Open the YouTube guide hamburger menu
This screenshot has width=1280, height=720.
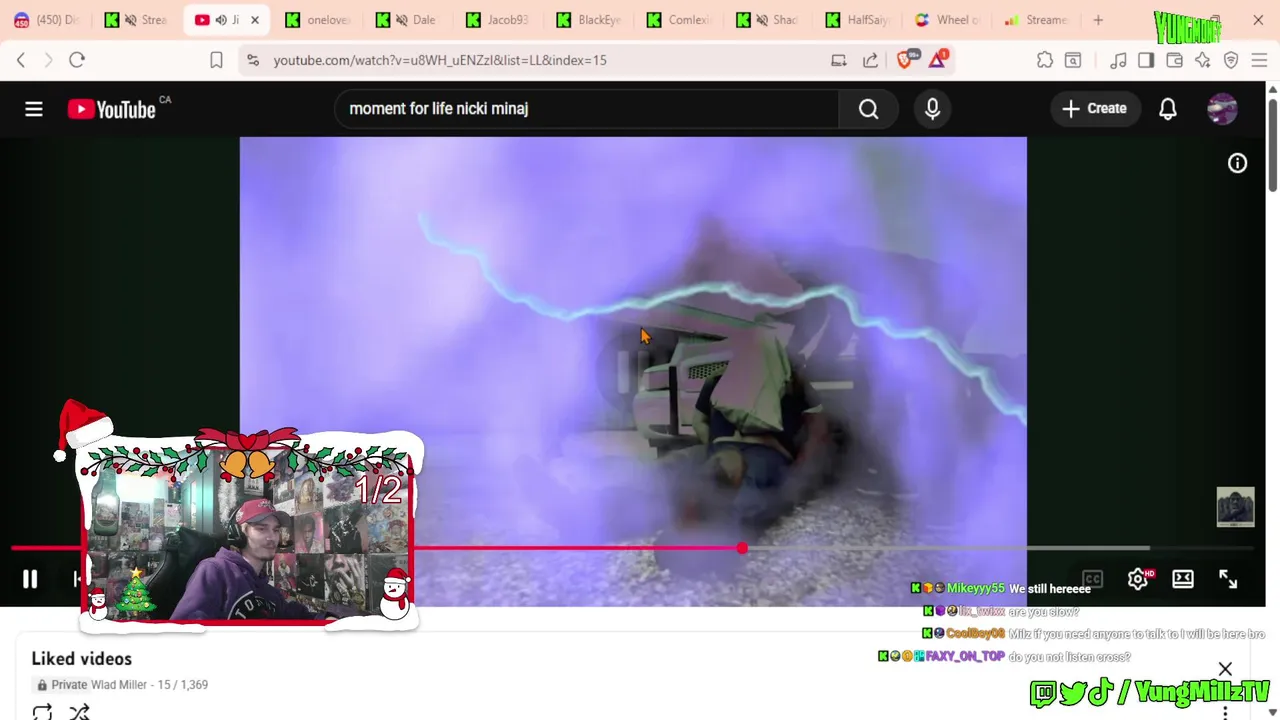34,109
